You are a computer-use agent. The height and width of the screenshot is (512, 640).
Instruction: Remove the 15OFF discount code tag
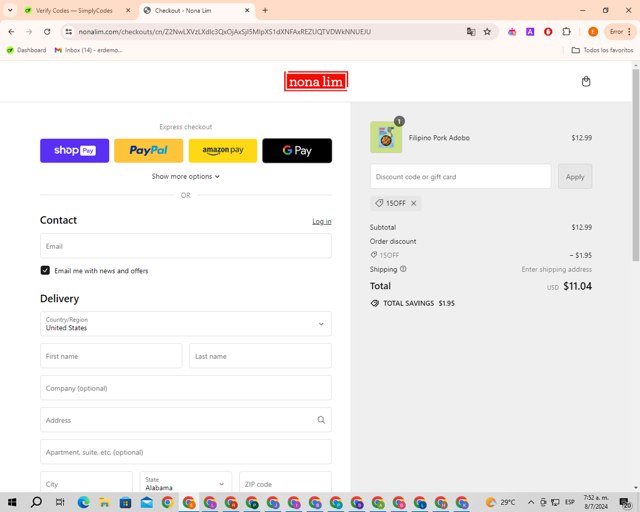pyautogui.click(x=413, y=203)
